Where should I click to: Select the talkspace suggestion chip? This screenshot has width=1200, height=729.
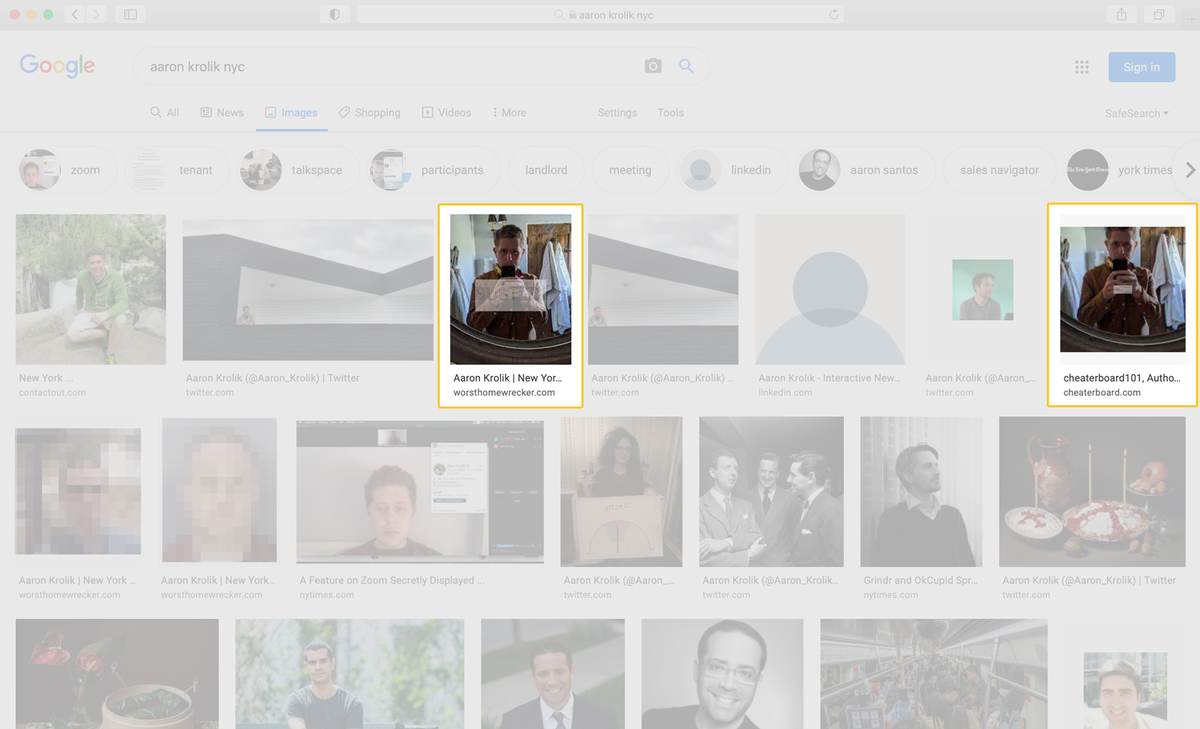point(297,170)
